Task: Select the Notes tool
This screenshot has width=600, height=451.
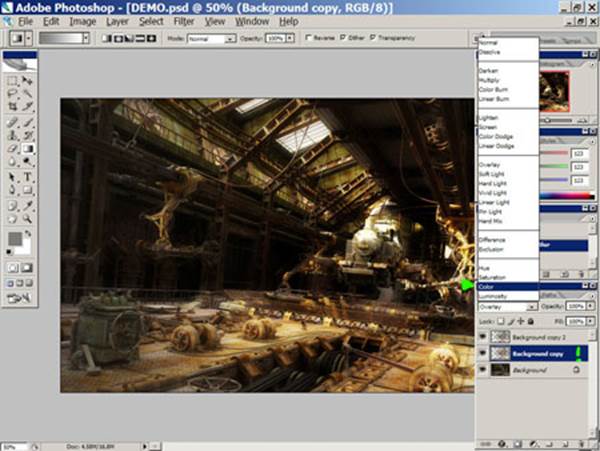Action: pyautogui.click(x=13, y=206)
